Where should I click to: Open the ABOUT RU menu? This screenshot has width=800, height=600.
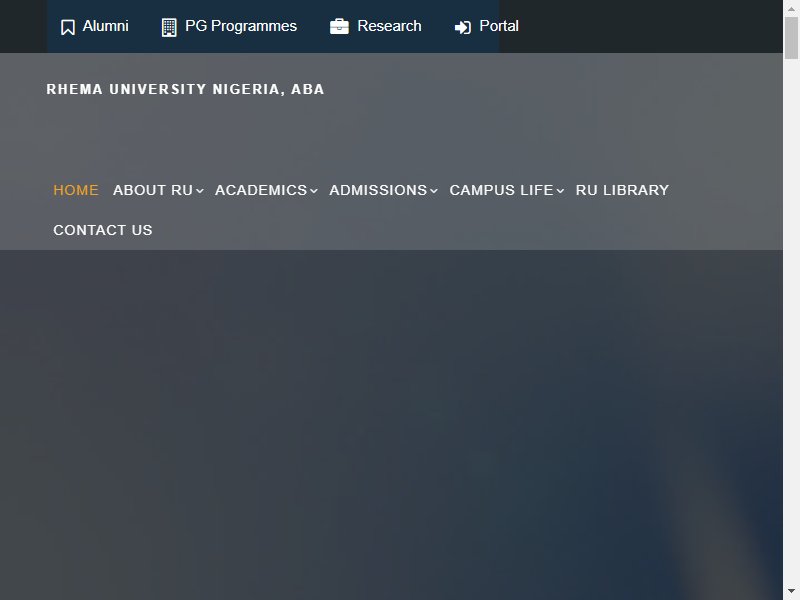pos(153,190)
